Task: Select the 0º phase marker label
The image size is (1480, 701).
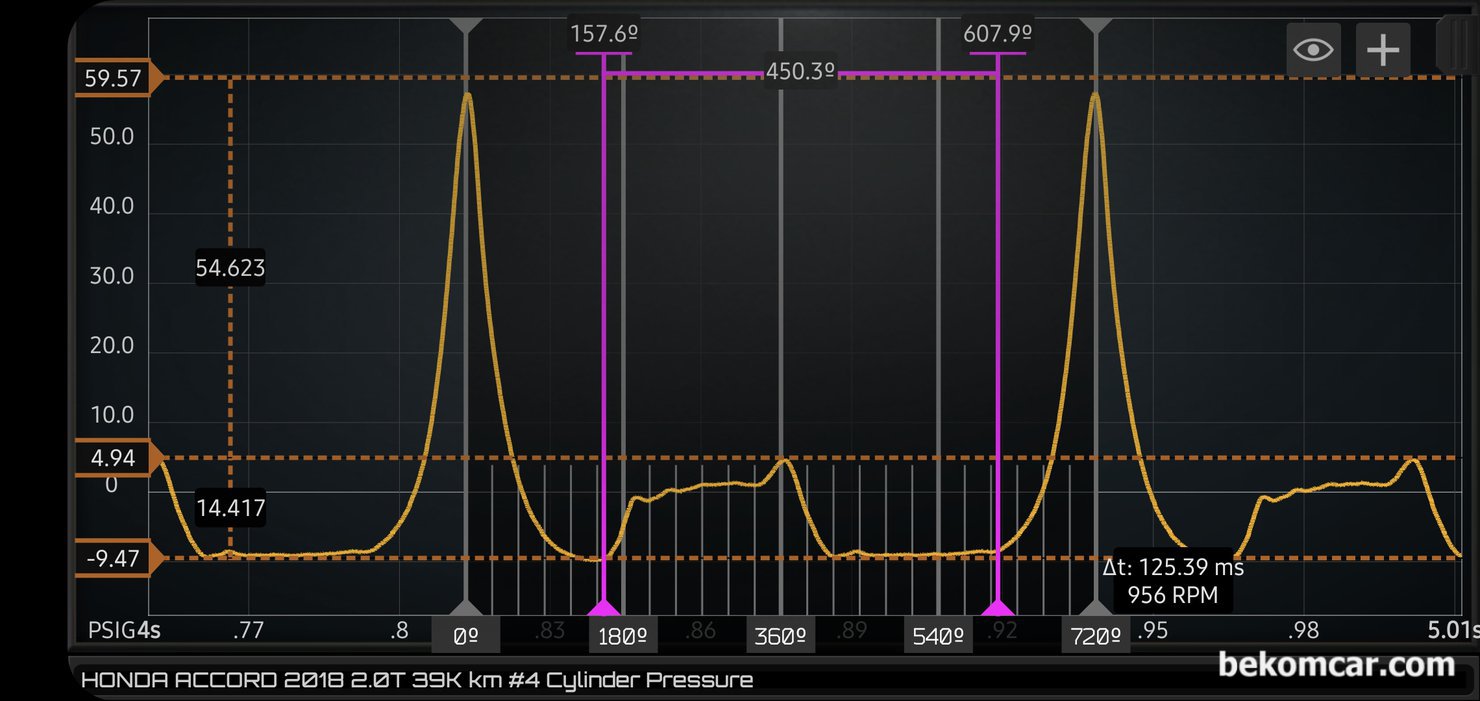Action: [466, 636]
